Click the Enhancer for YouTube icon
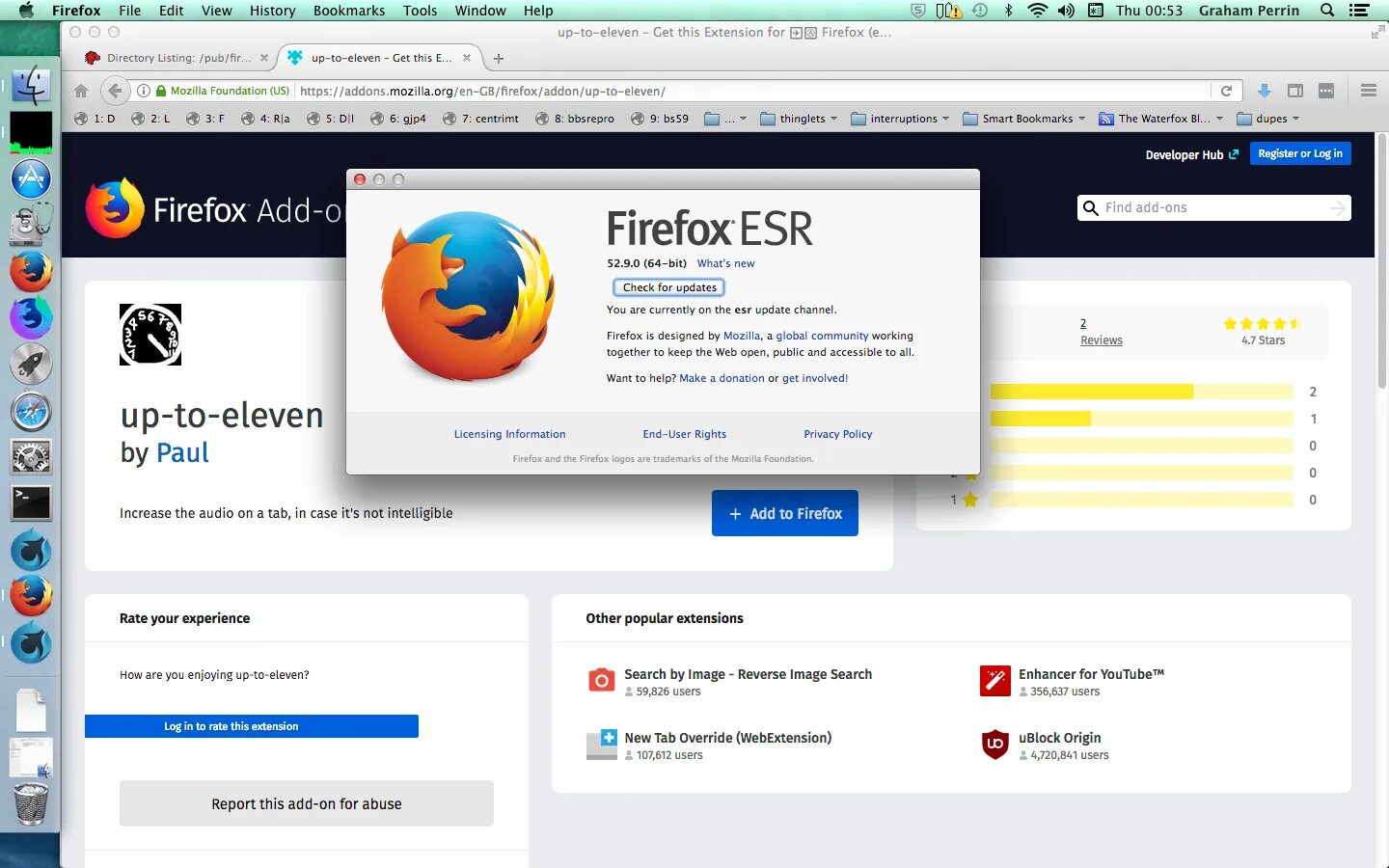1389x868 pixels. click(994, 681)
